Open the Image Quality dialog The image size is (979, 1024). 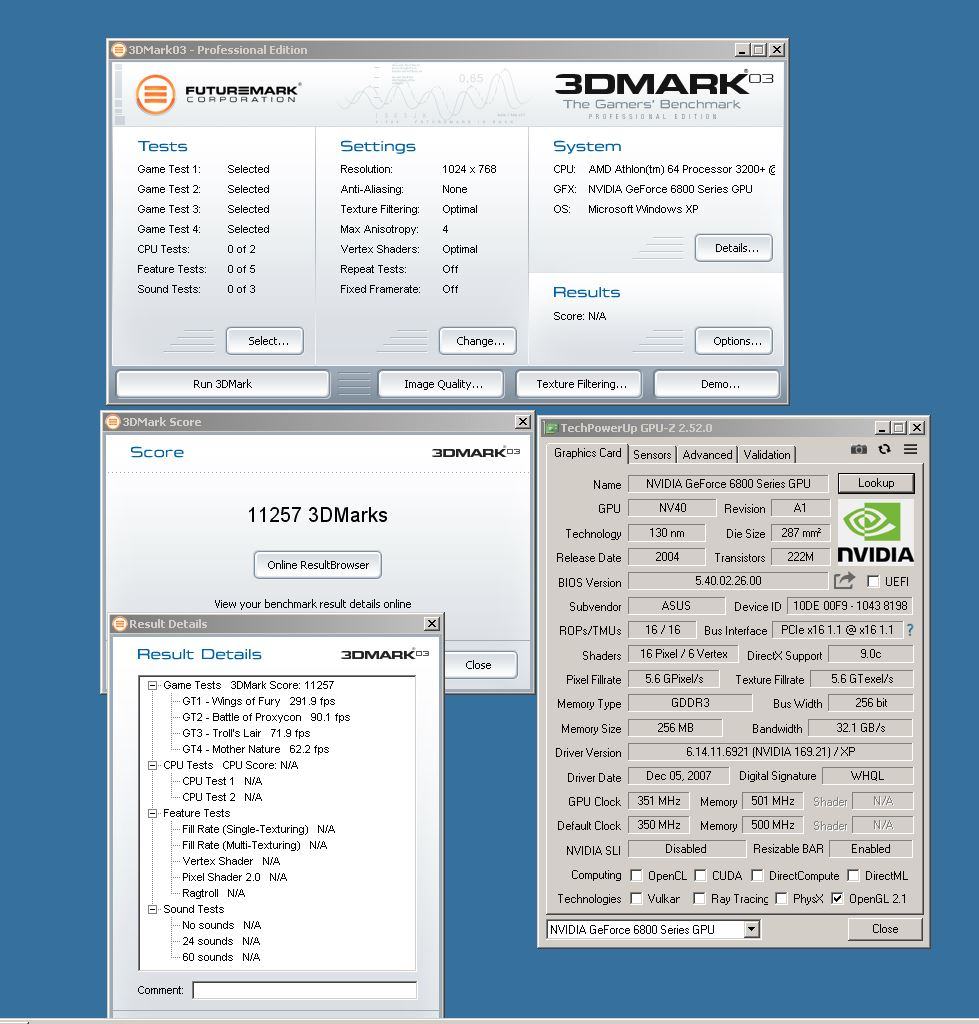[x=443, y=384]
